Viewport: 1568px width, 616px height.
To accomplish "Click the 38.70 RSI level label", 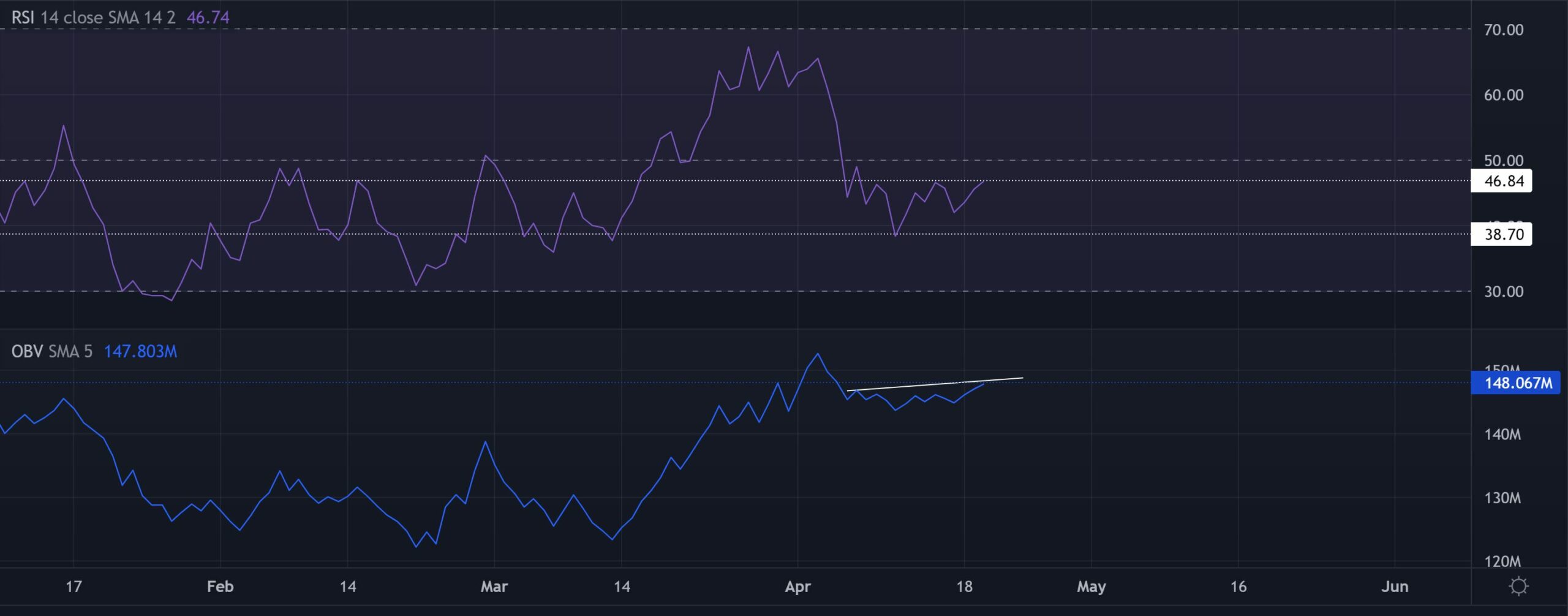I will (x=1502, y=234).
